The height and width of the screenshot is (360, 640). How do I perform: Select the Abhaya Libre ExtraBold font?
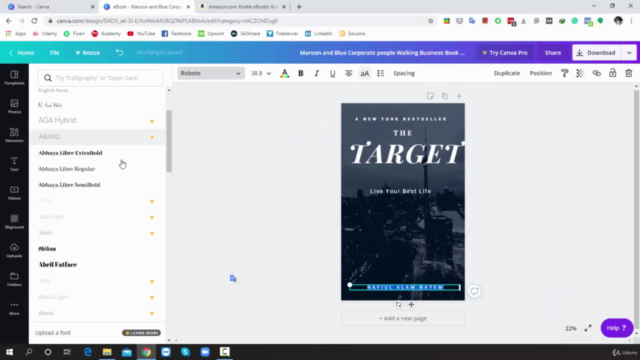pos(97,153)
